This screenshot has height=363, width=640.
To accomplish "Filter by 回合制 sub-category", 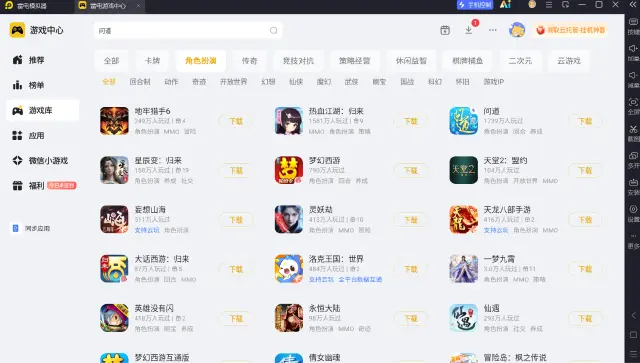I will click(140, 82).
